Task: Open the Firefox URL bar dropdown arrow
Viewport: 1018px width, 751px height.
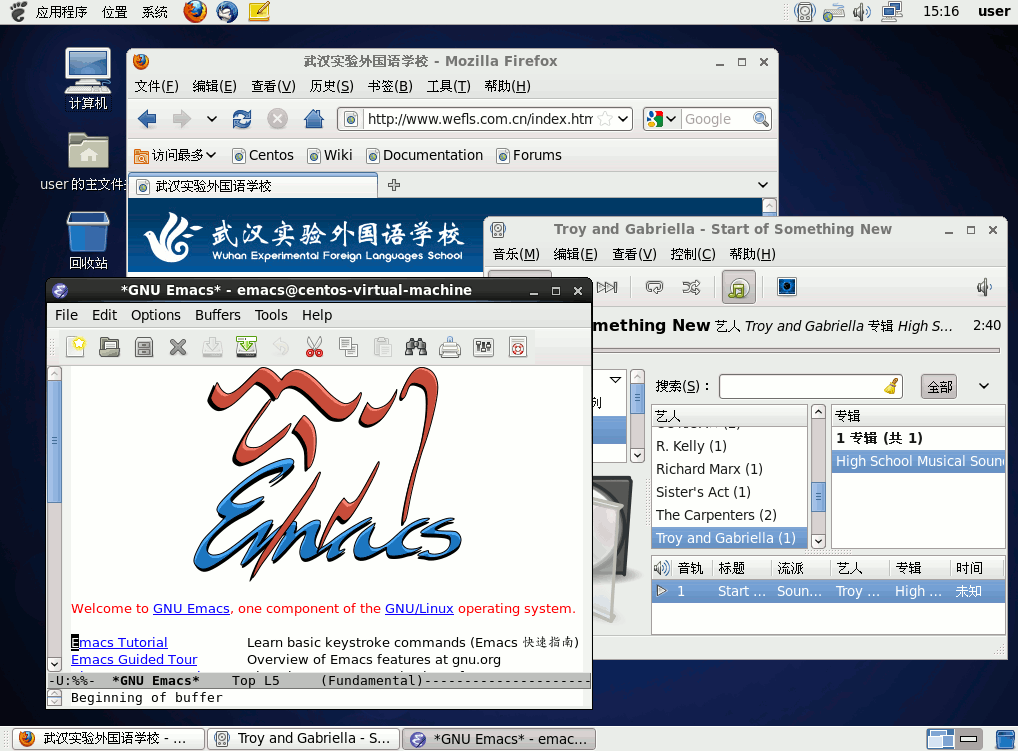Action: pyautogui.click(x=623, y=119)
